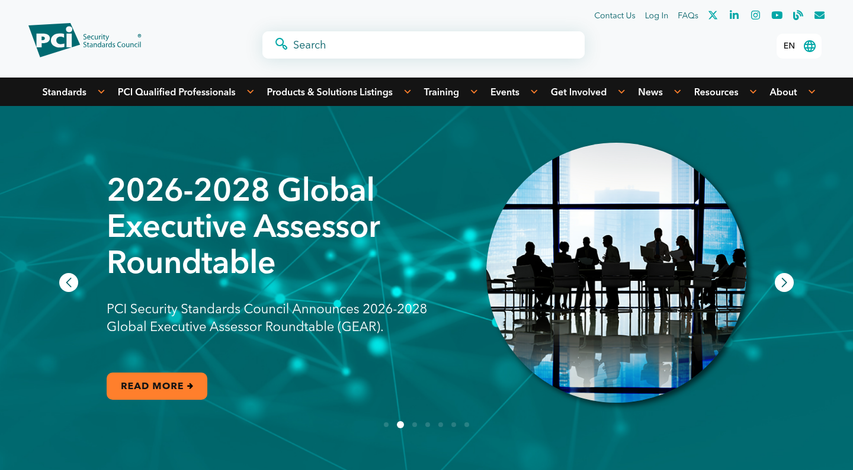
Task: Click the Contact Us link
Action: pyautogui.click(x=614, y=16)
